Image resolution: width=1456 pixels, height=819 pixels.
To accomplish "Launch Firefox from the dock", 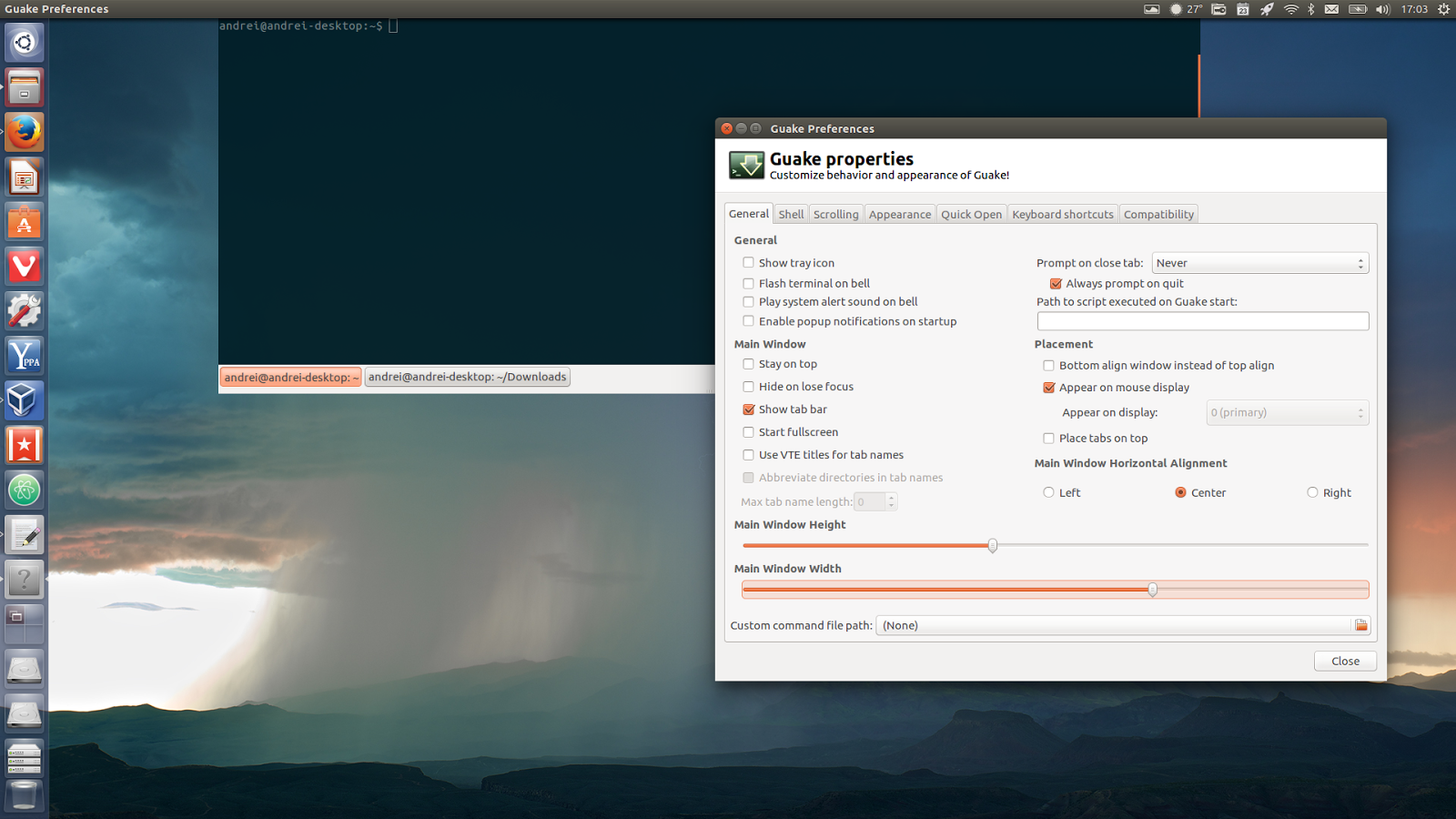I will 25,132.
